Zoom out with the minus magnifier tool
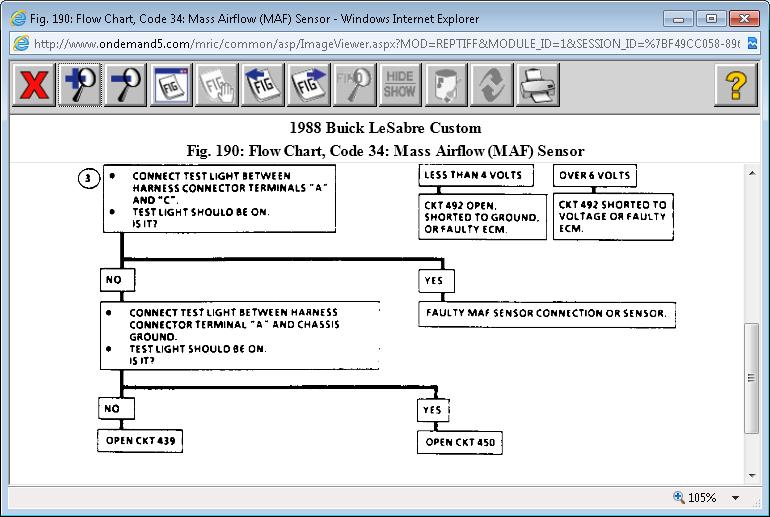Image resolution: width=770 pixels, height=517 pixels. pyautogui.click(x=125, y=84)
